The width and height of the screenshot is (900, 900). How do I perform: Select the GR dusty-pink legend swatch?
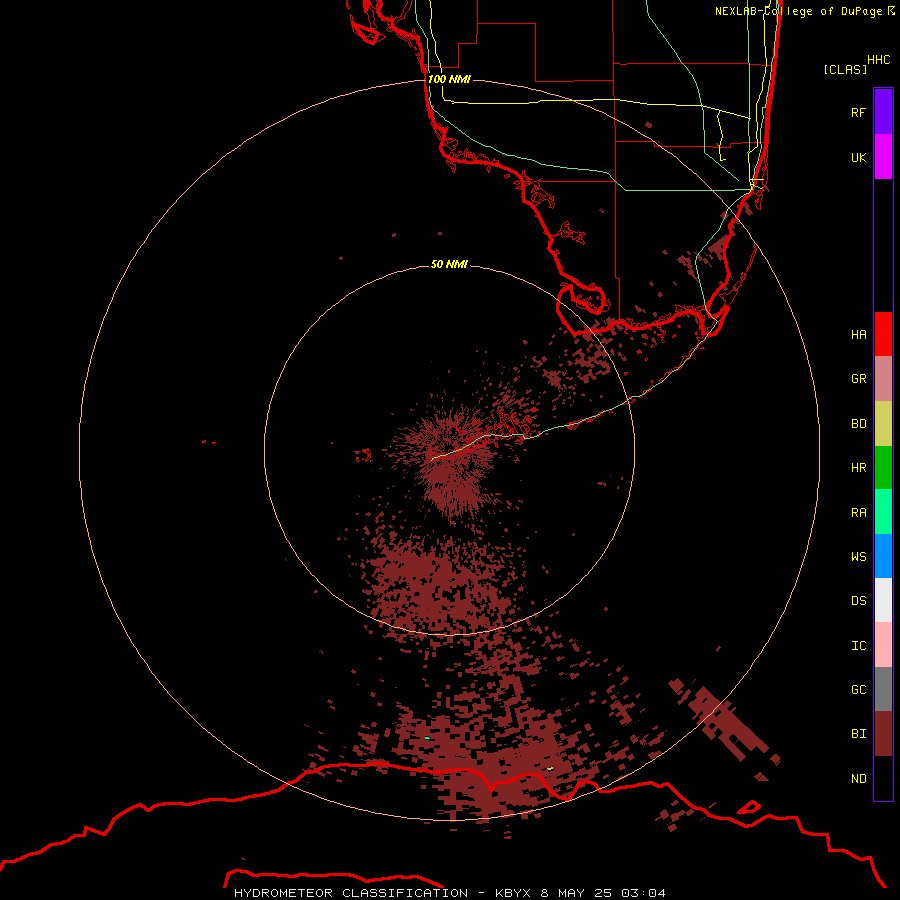click(x=883, y=379)
